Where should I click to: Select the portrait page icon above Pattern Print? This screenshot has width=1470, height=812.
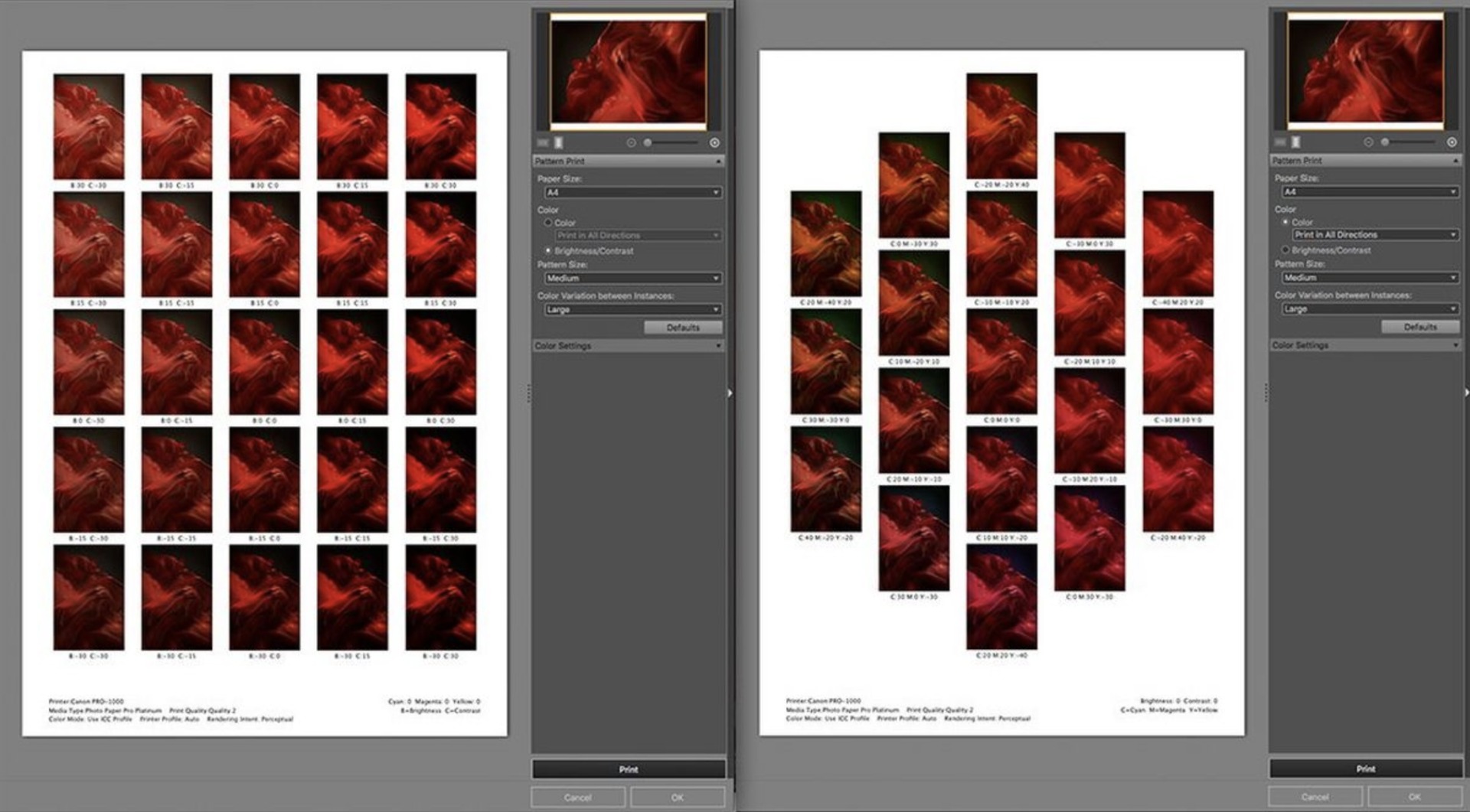click(558, 143)
